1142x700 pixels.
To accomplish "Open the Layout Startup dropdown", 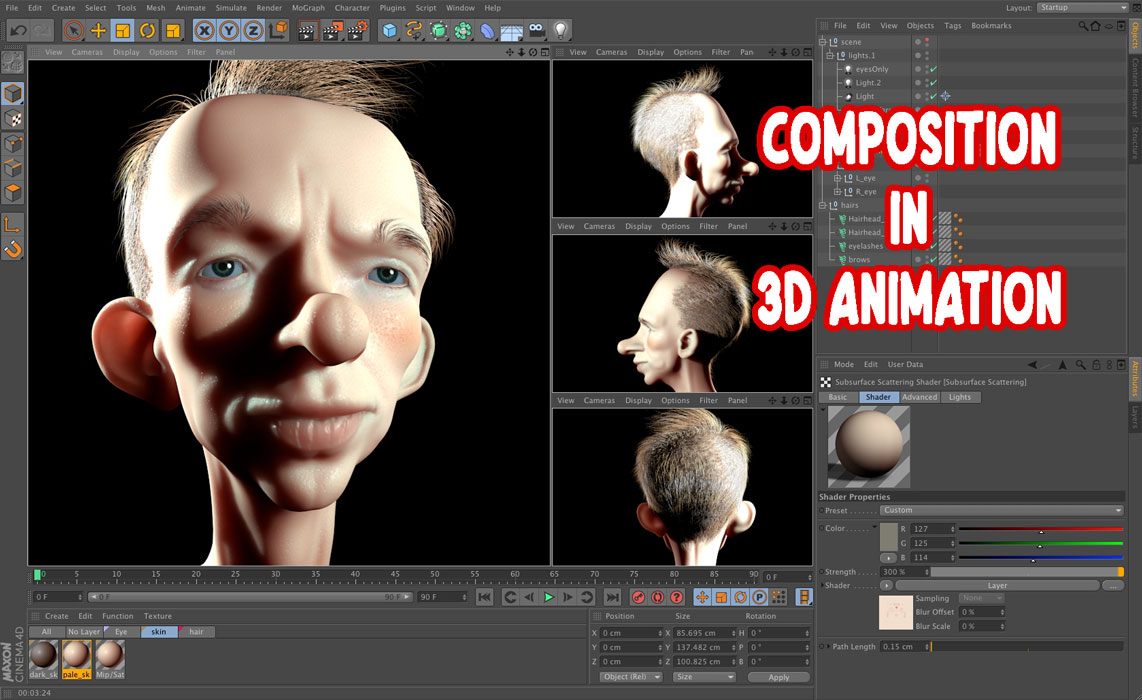I will (x=1082, y=7).
